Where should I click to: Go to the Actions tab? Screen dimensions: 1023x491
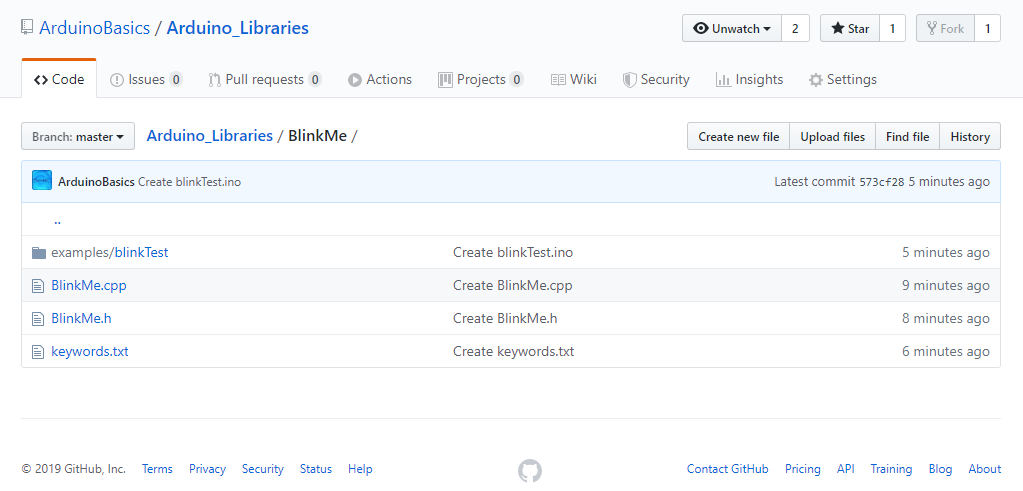point(380,80)
